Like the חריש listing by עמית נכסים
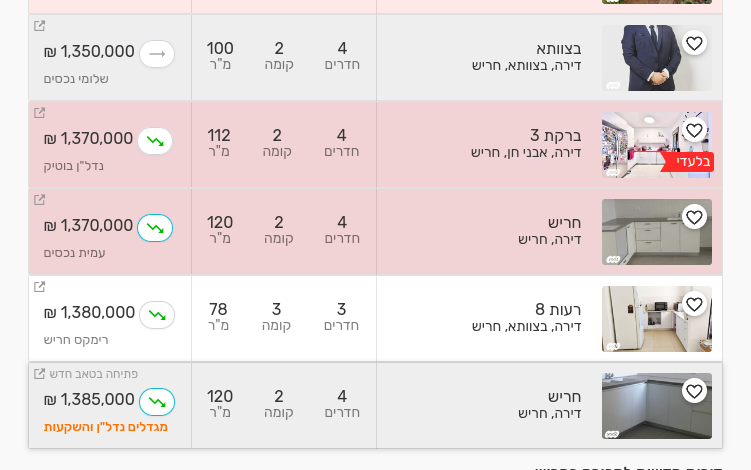This screenshot has height=470, width=751. (694, 217)
